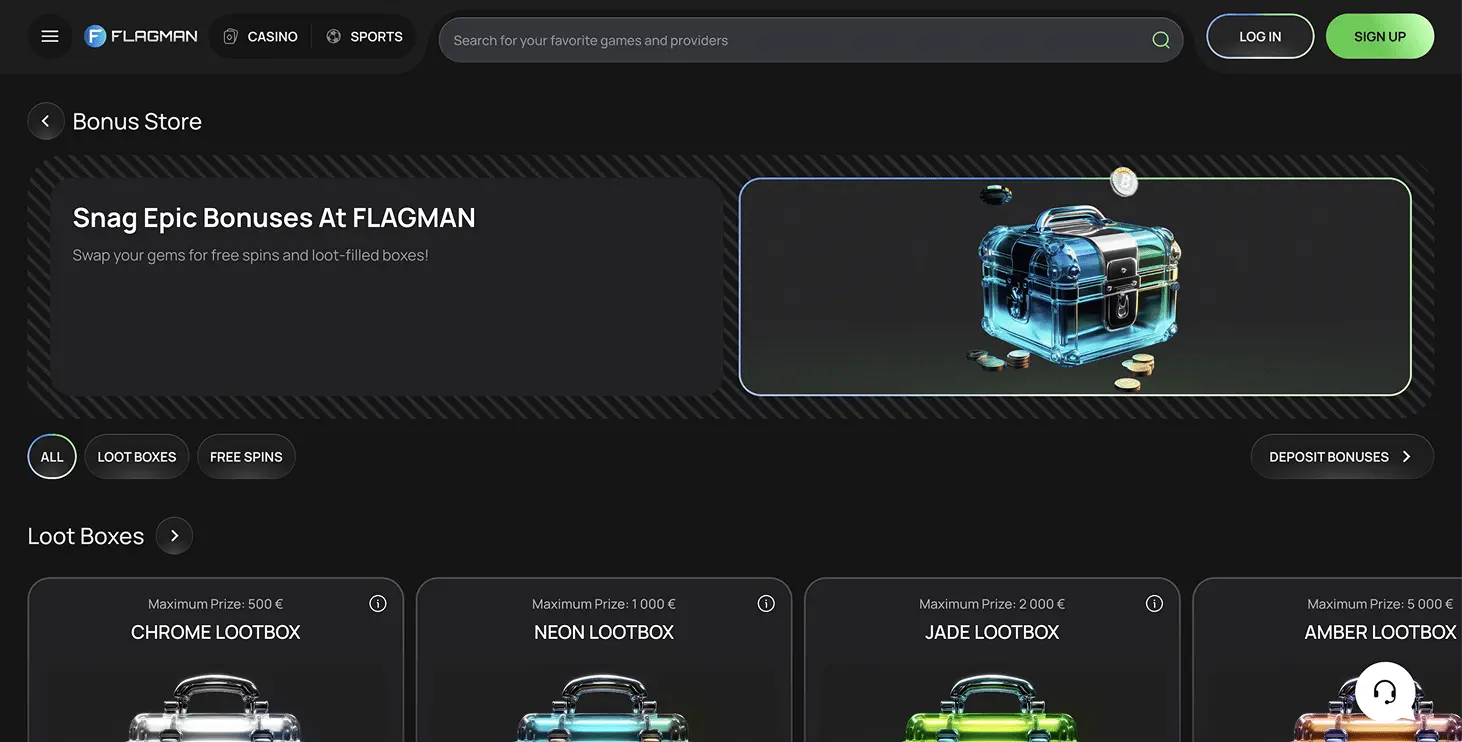
Task: Filter by Loot Boxes
Action: (x=137, y=457)
